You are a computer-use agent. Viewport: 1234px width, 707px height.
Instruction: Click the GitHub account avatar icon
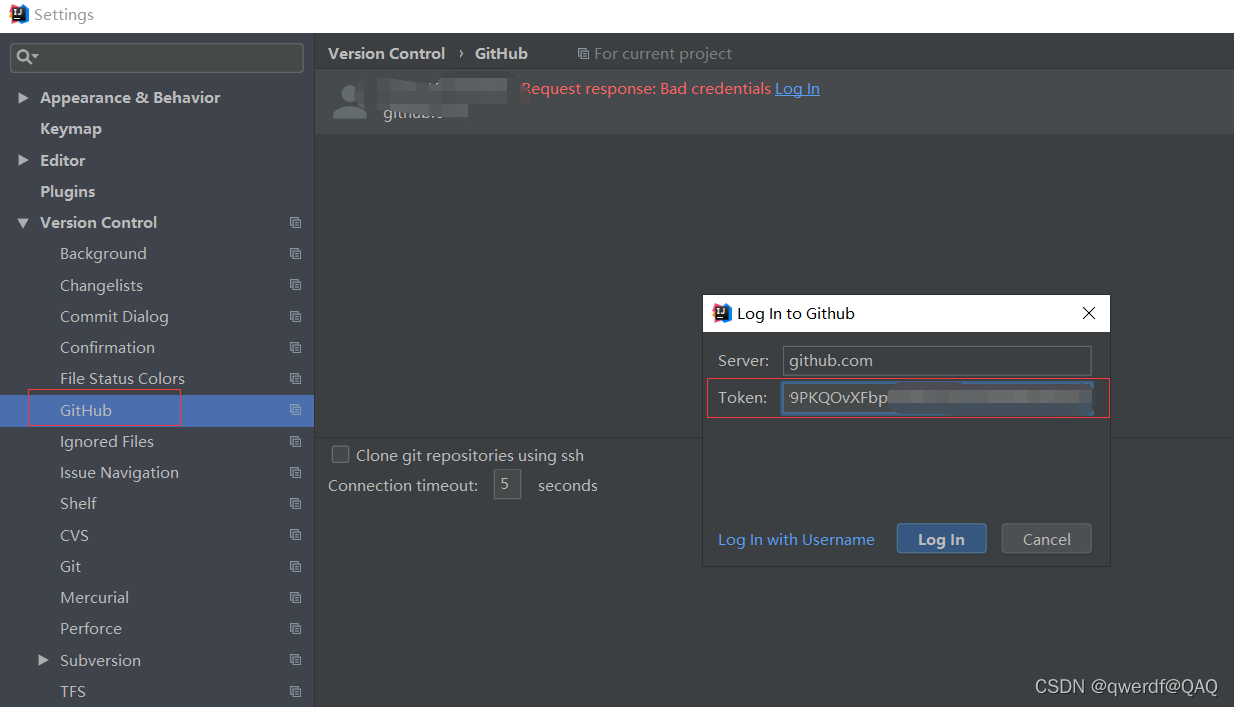click(350, 102)
